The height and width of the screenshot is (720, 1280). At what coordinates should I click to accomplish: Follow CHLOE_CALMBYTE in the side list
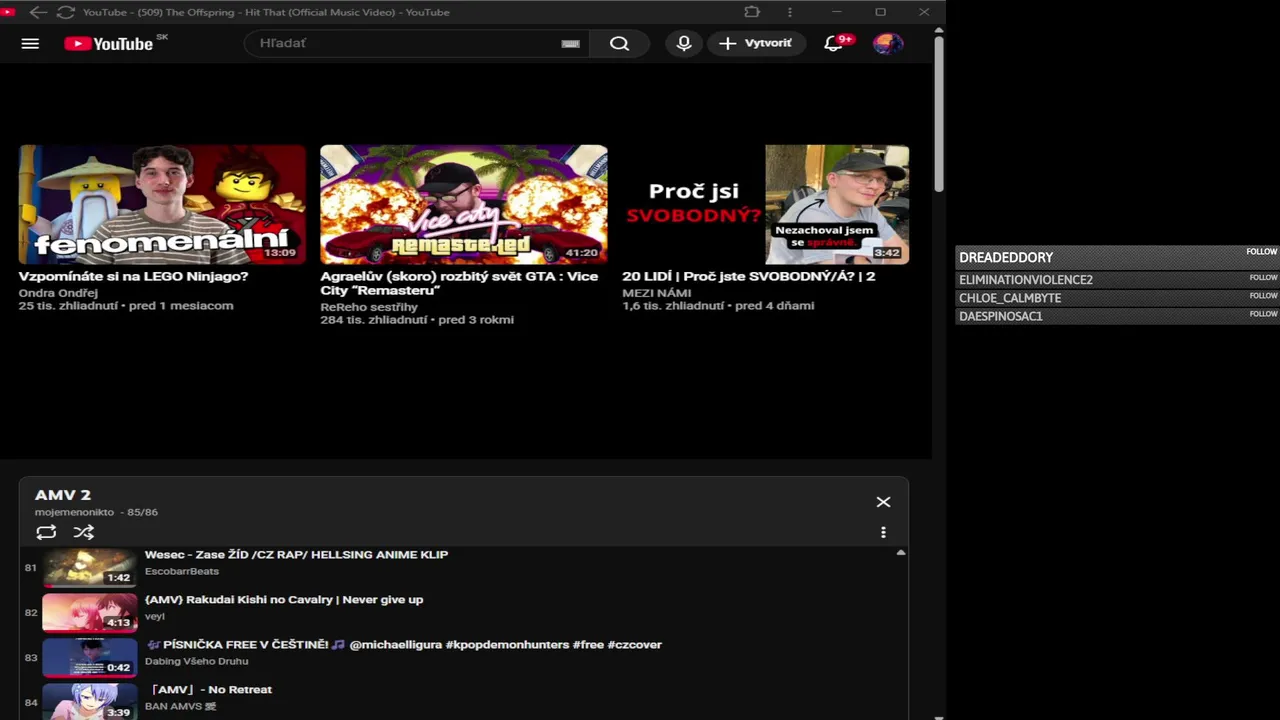point(1263,295)
